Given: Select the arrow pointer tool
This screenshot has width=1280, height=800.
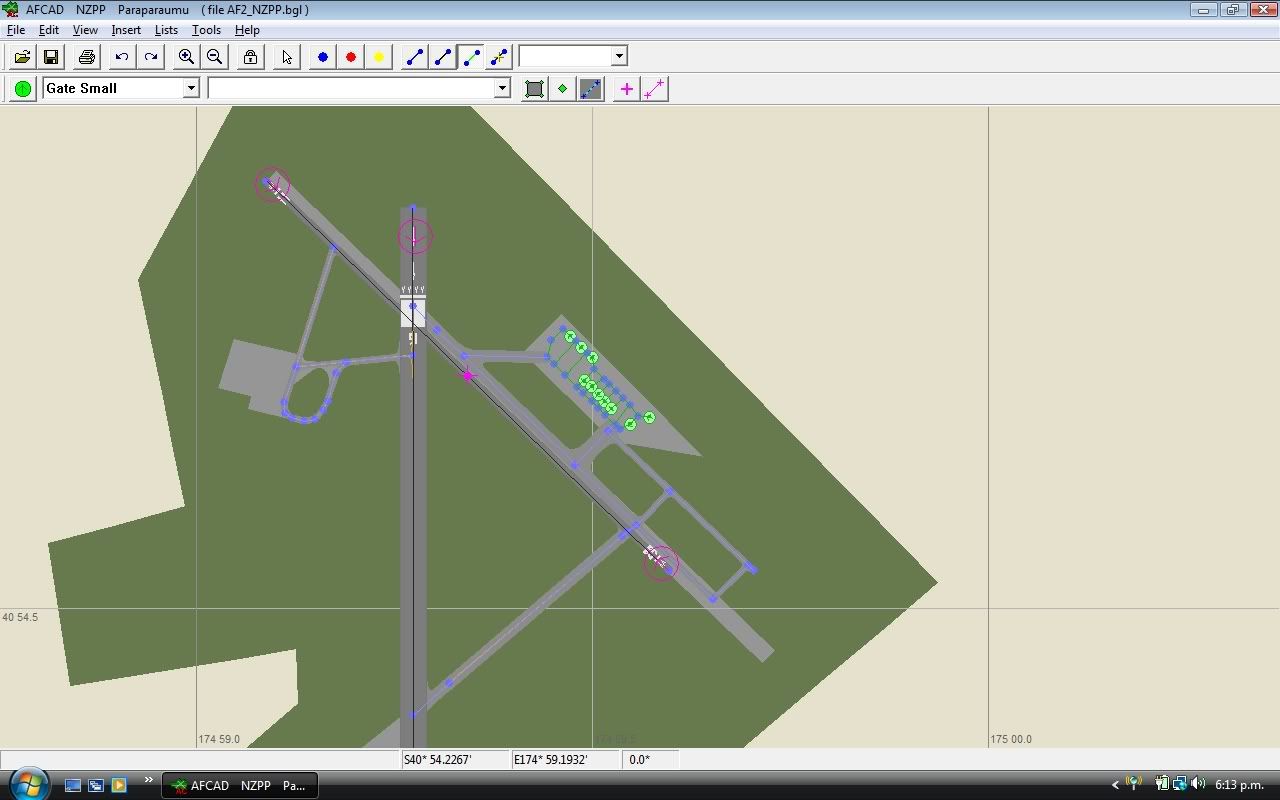Looking at the screenshot, I should tap(287, 57).
